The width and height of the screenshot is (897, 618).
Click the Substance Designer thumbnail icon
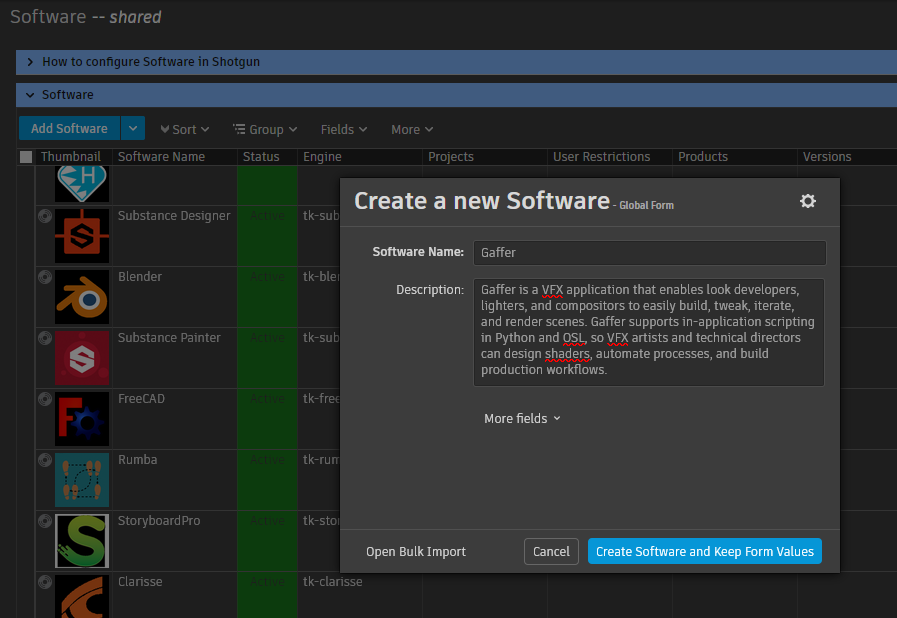82,236
